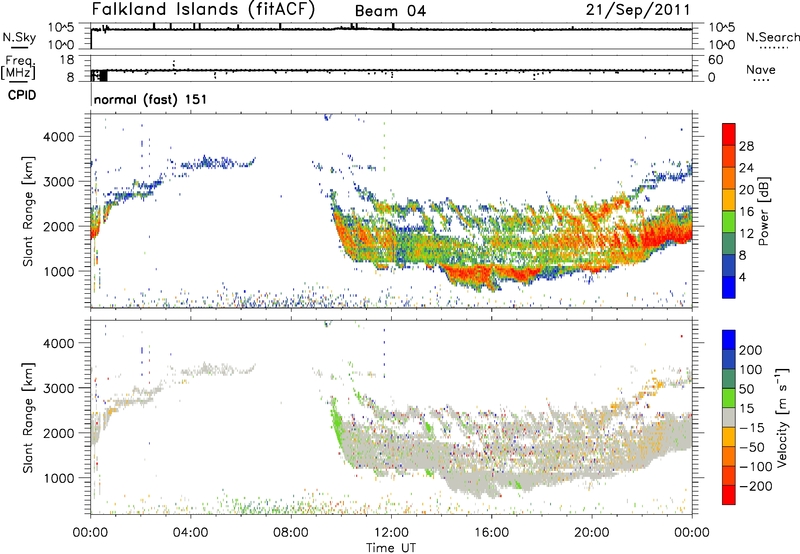Click the 'normal (fast) 151' mode text
The image size is (800, 554).
tap(149, 100)
